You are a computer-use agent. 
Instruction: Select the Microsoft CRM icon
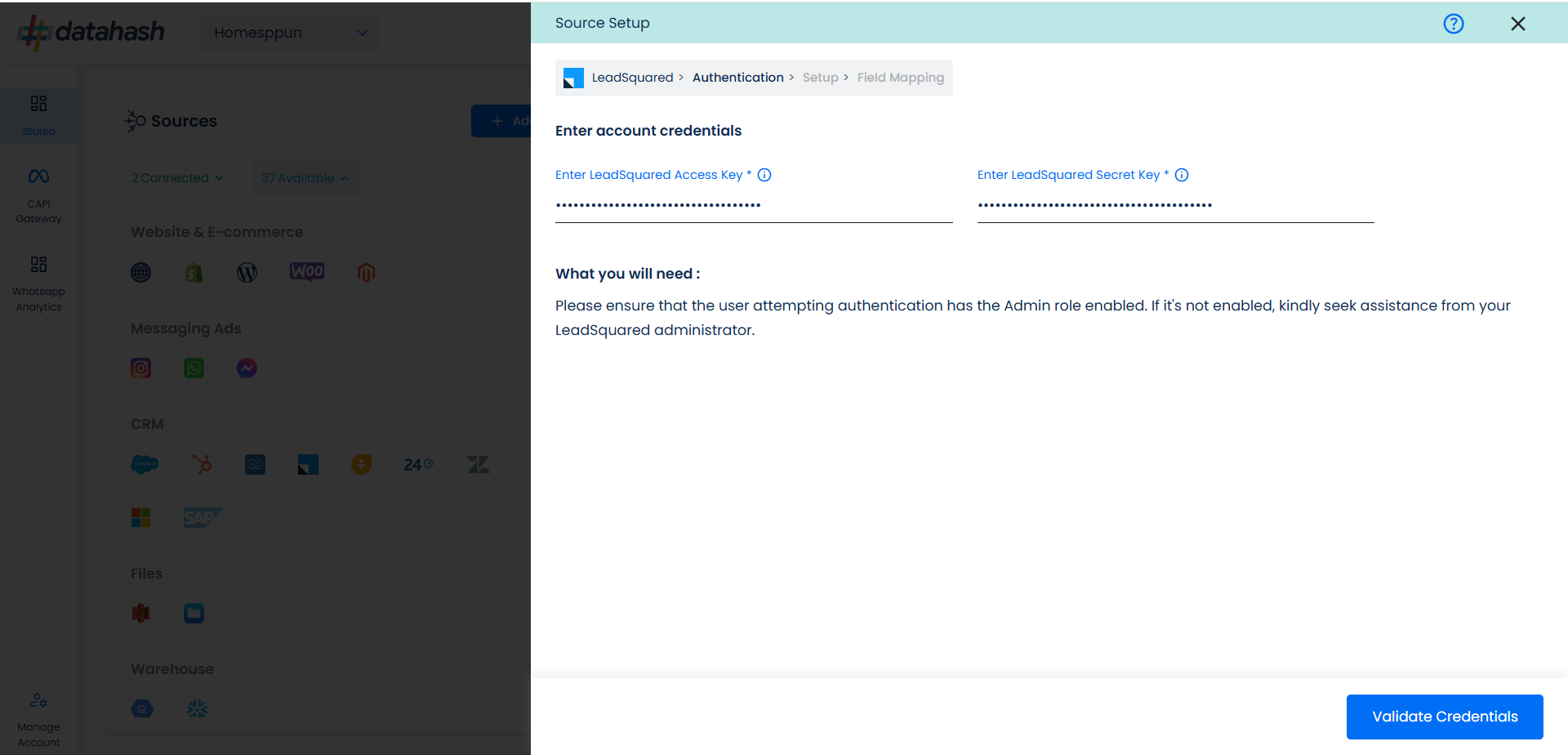(140, 517)
